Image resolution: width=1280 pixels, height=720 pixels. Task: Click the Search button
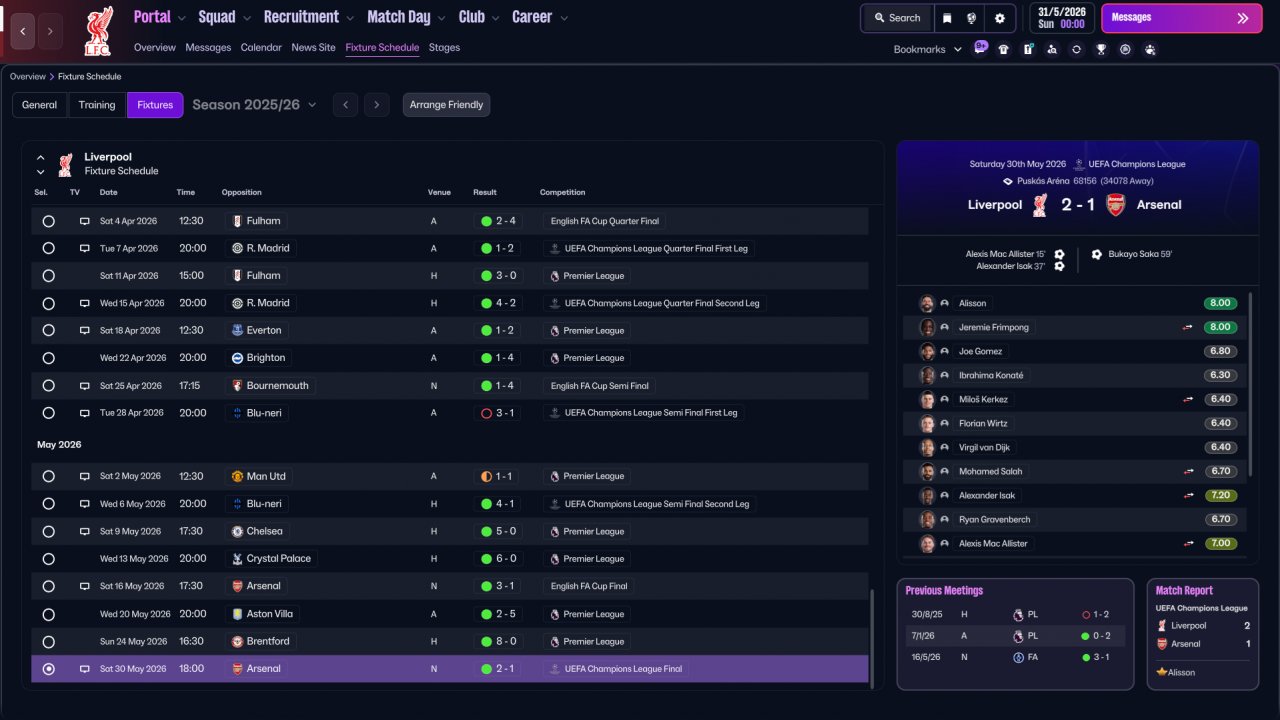click(897, 18)
